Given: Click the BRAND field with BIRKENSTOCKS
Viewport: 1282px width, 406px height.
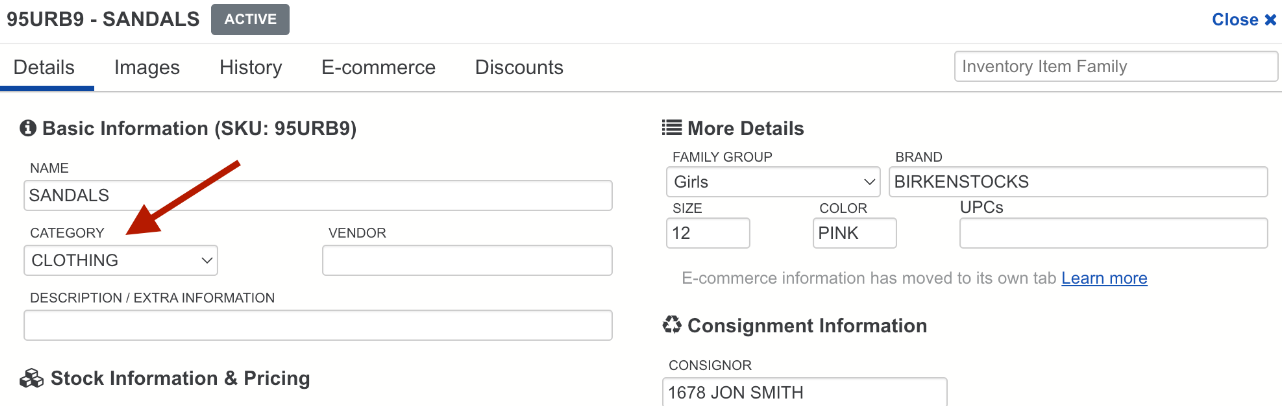Looking at the screenshot, I should click(1078, 182).
